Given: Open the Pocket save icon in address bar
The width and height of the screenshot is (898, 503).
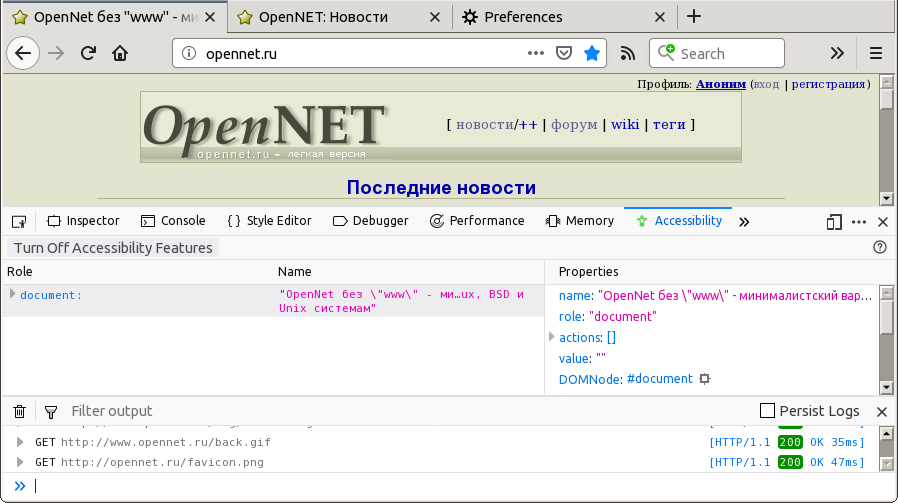Looking at the screenshot, I should [x=564, y=54].
